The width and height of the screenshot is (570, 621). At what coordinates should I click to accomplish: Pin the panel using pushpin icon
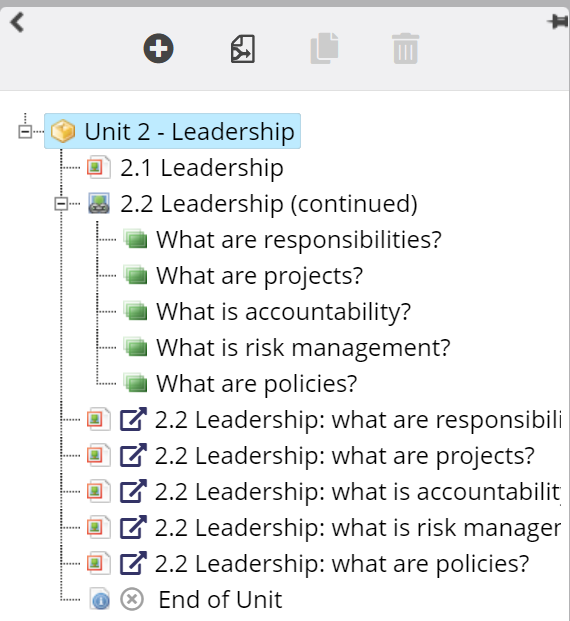point(558,21)
